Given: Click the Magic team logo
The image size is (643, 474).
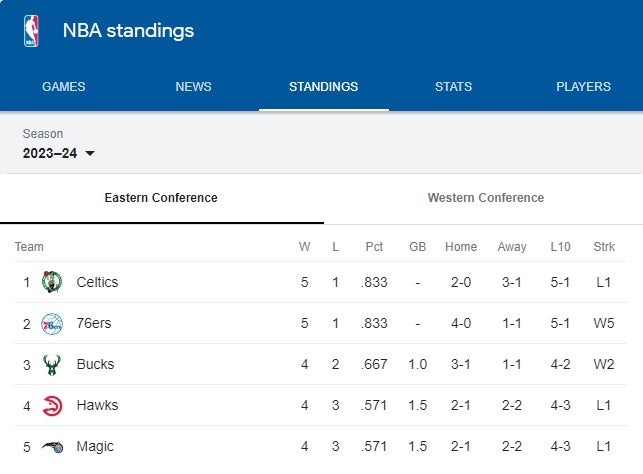Looking at the screenshot, I should [52, 446].
